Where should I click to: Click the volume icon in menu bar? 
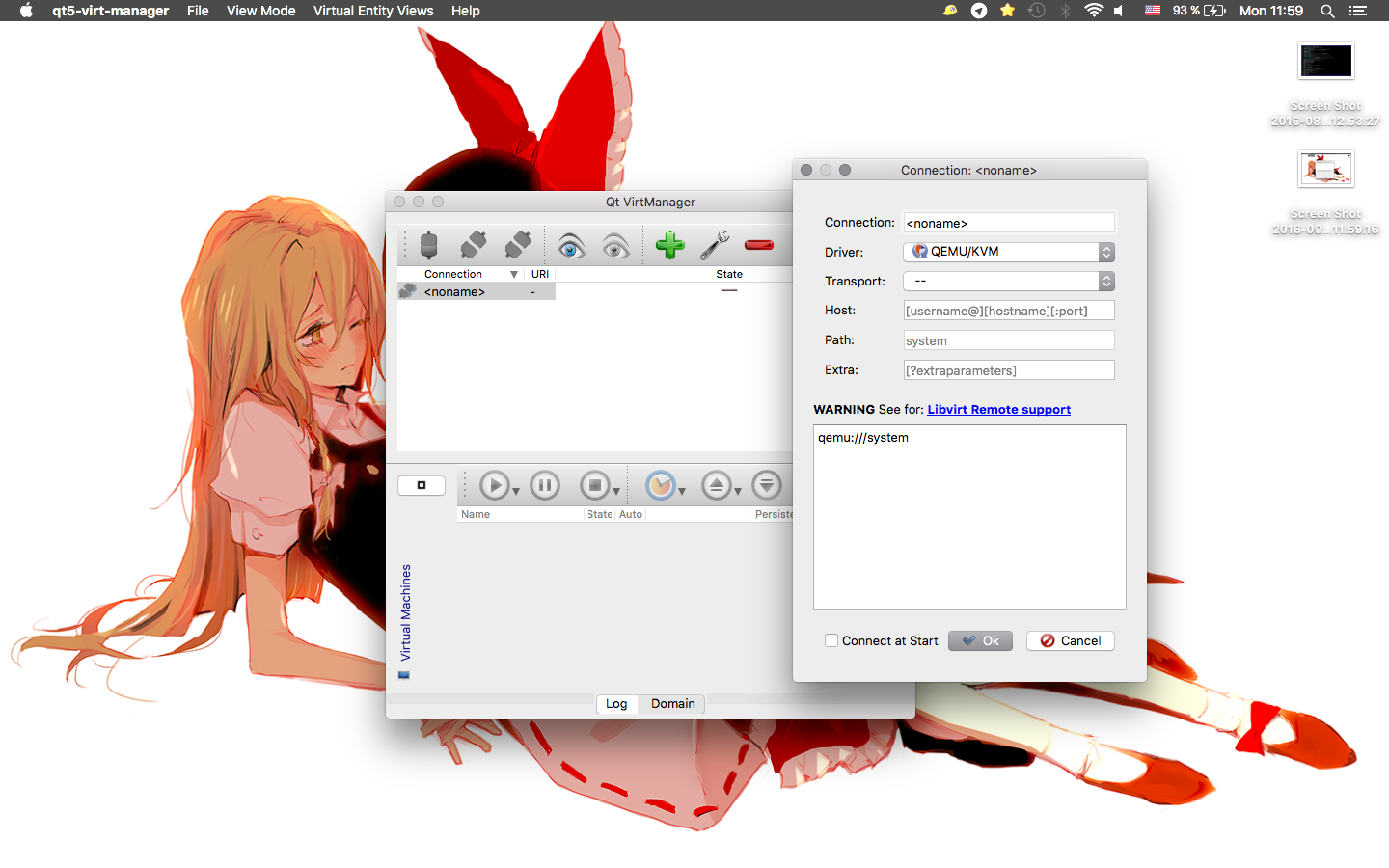click(x=1119, y=11)
